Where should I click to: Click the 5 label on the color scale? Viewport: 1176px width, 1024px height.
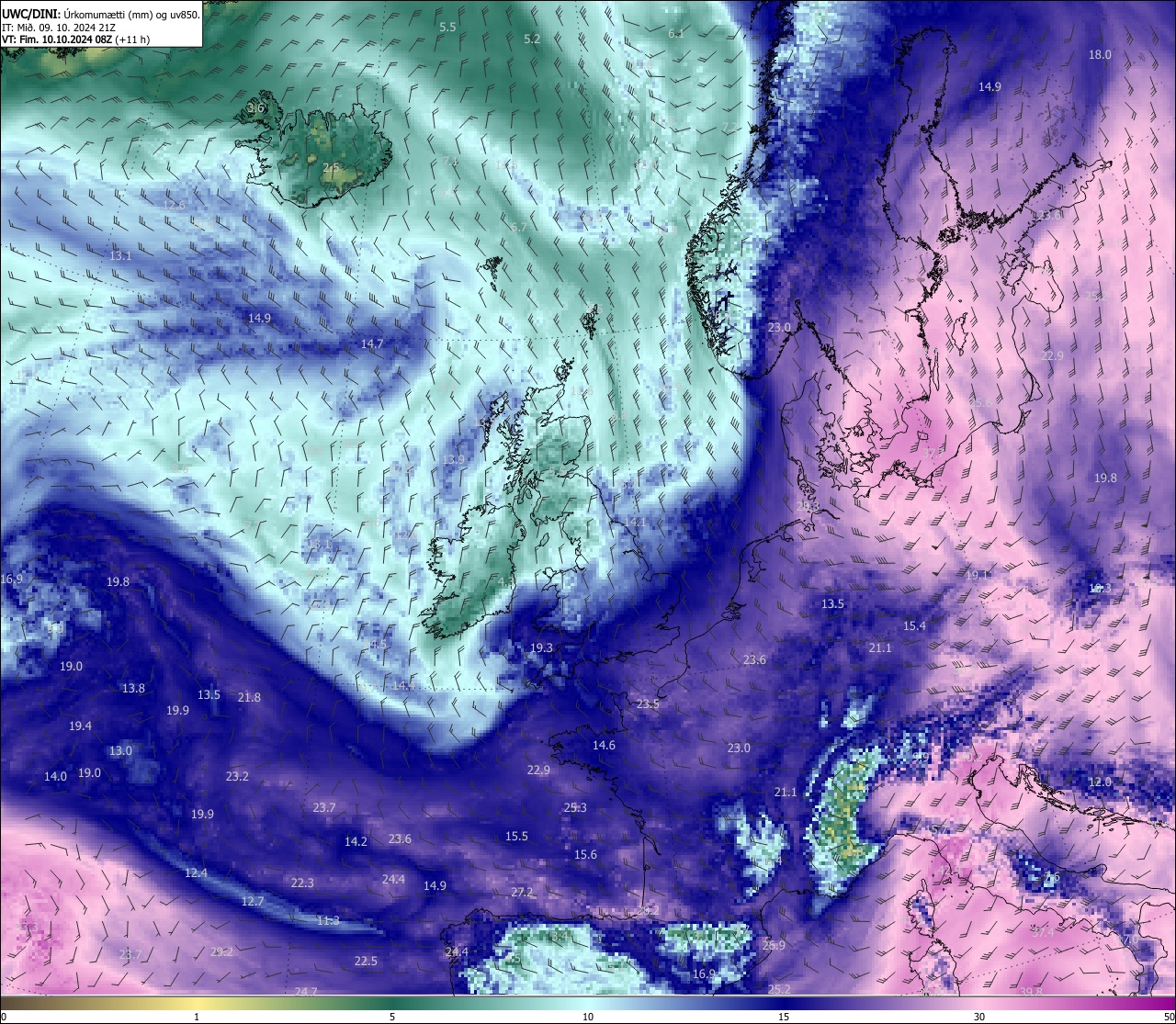click(x=392, y=1017)
